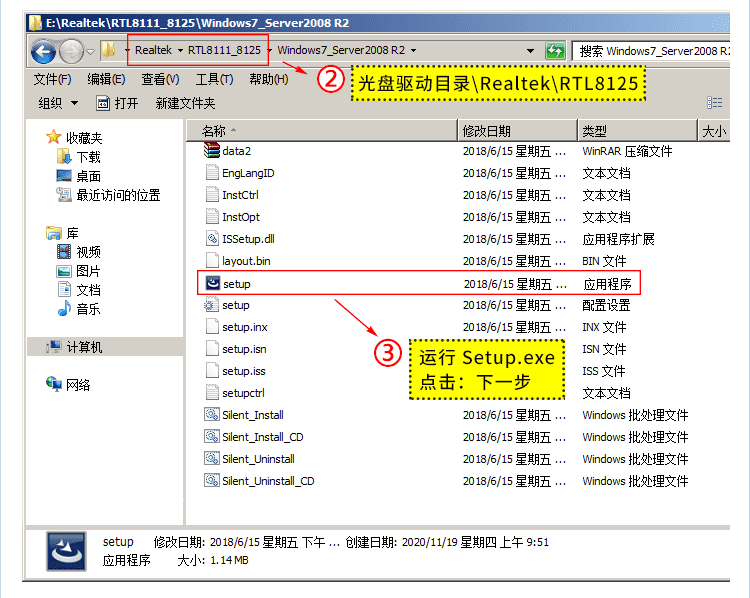
Task: Select the EngLangID text file icon
Action: coord(212,172)
